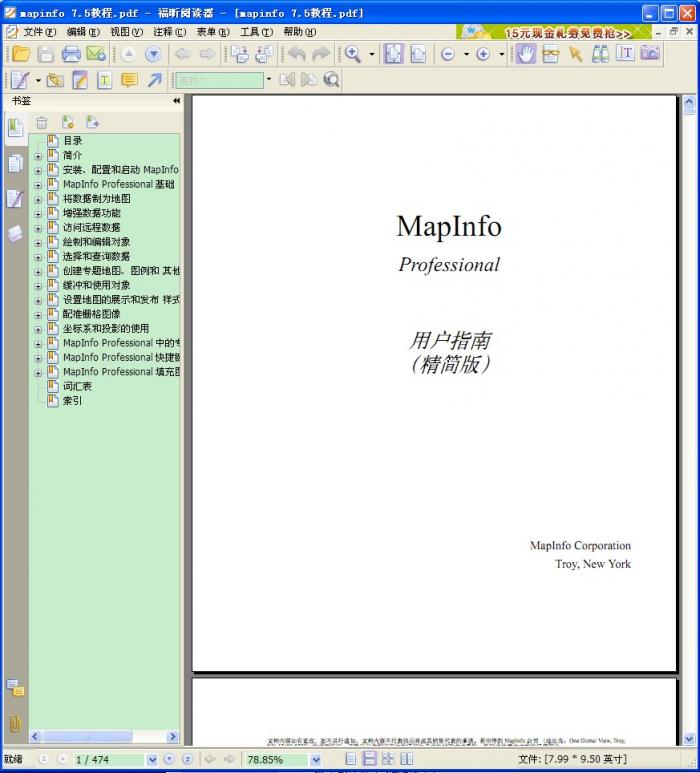This screenshot has height=773, width=700.
Task: Expand the 坐标系和投影的使用 bookmark
Action: click(x=38, y=329)
